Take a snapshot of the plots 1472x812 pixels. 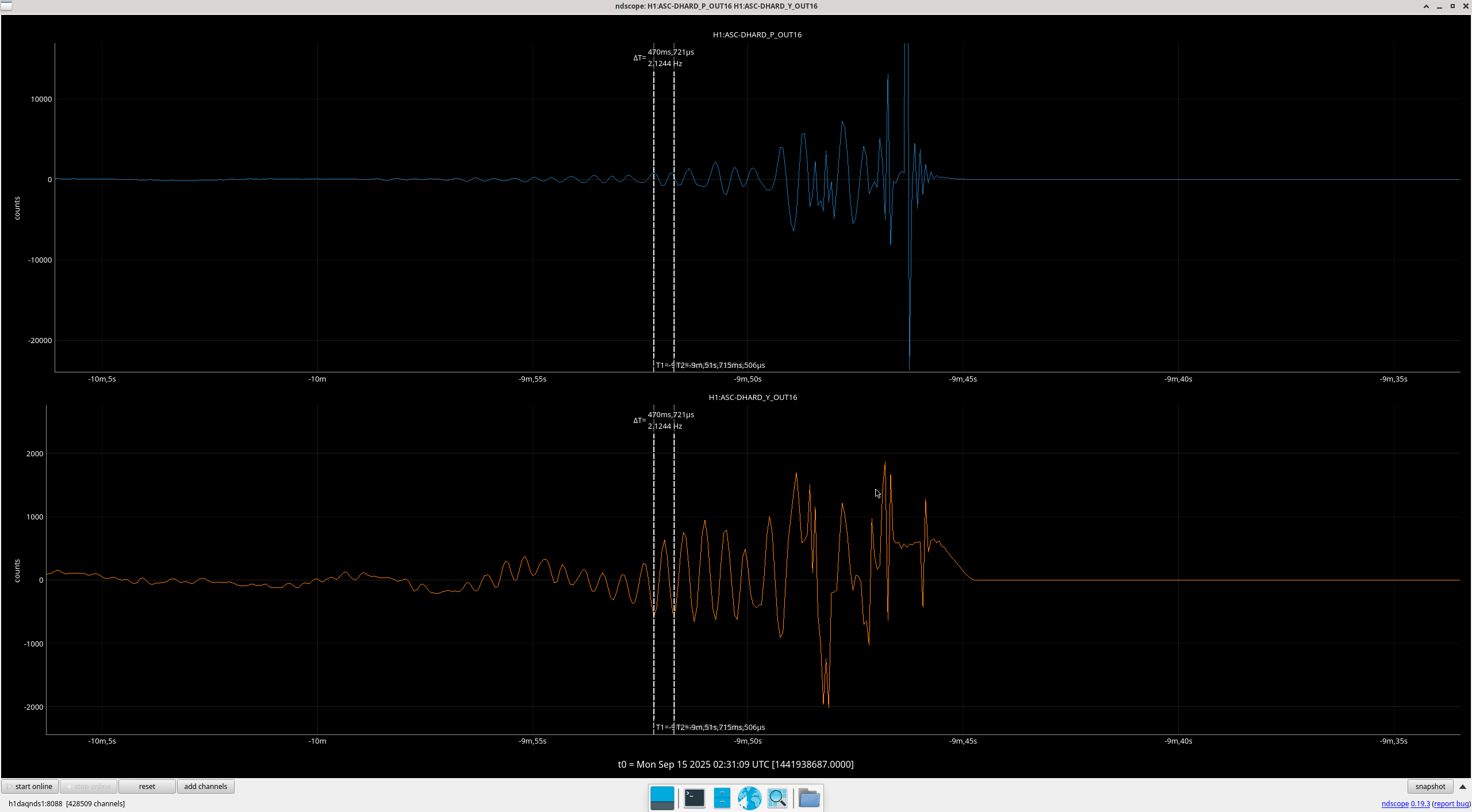click(1429, 787)
